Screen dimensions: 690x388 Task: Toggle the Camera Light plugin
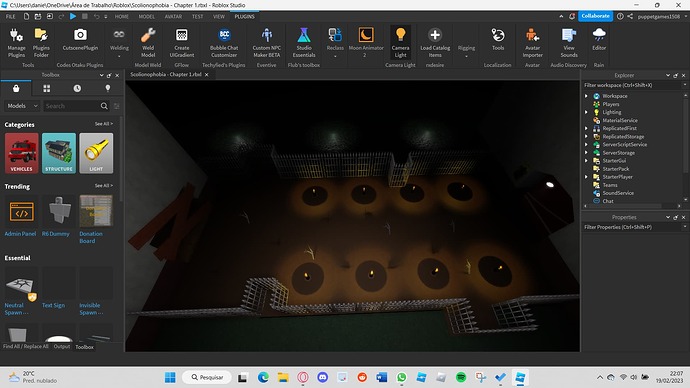pos(400,43)
